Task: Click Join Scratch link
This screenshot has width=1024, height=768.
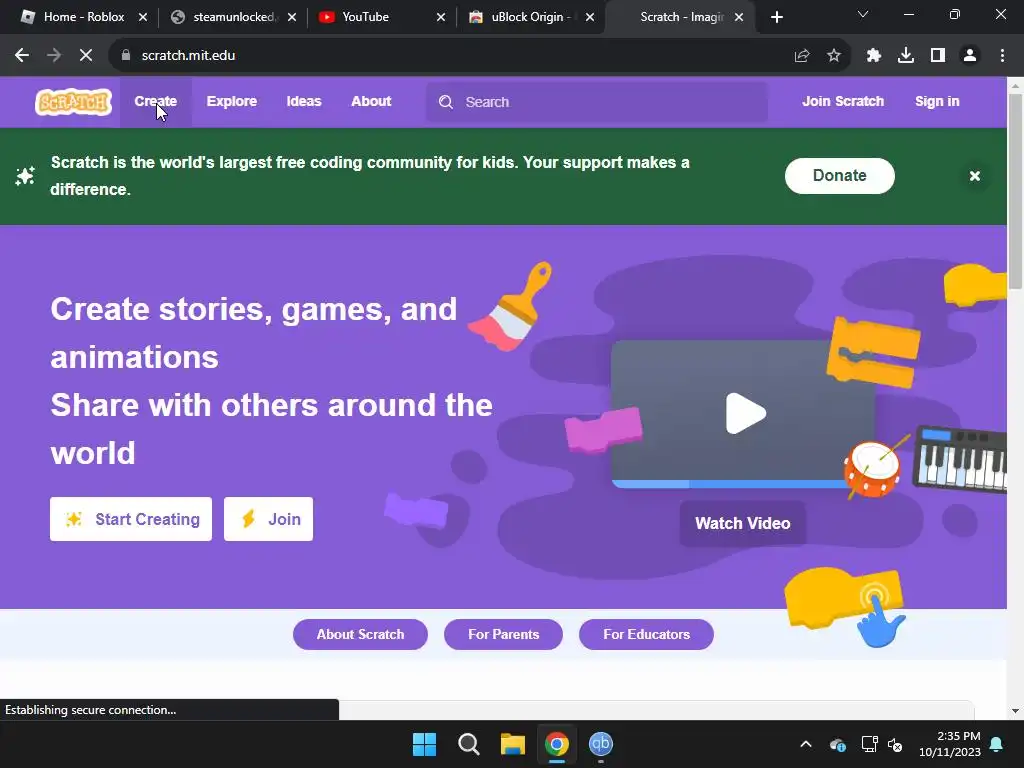Action: tap(843, 102)
